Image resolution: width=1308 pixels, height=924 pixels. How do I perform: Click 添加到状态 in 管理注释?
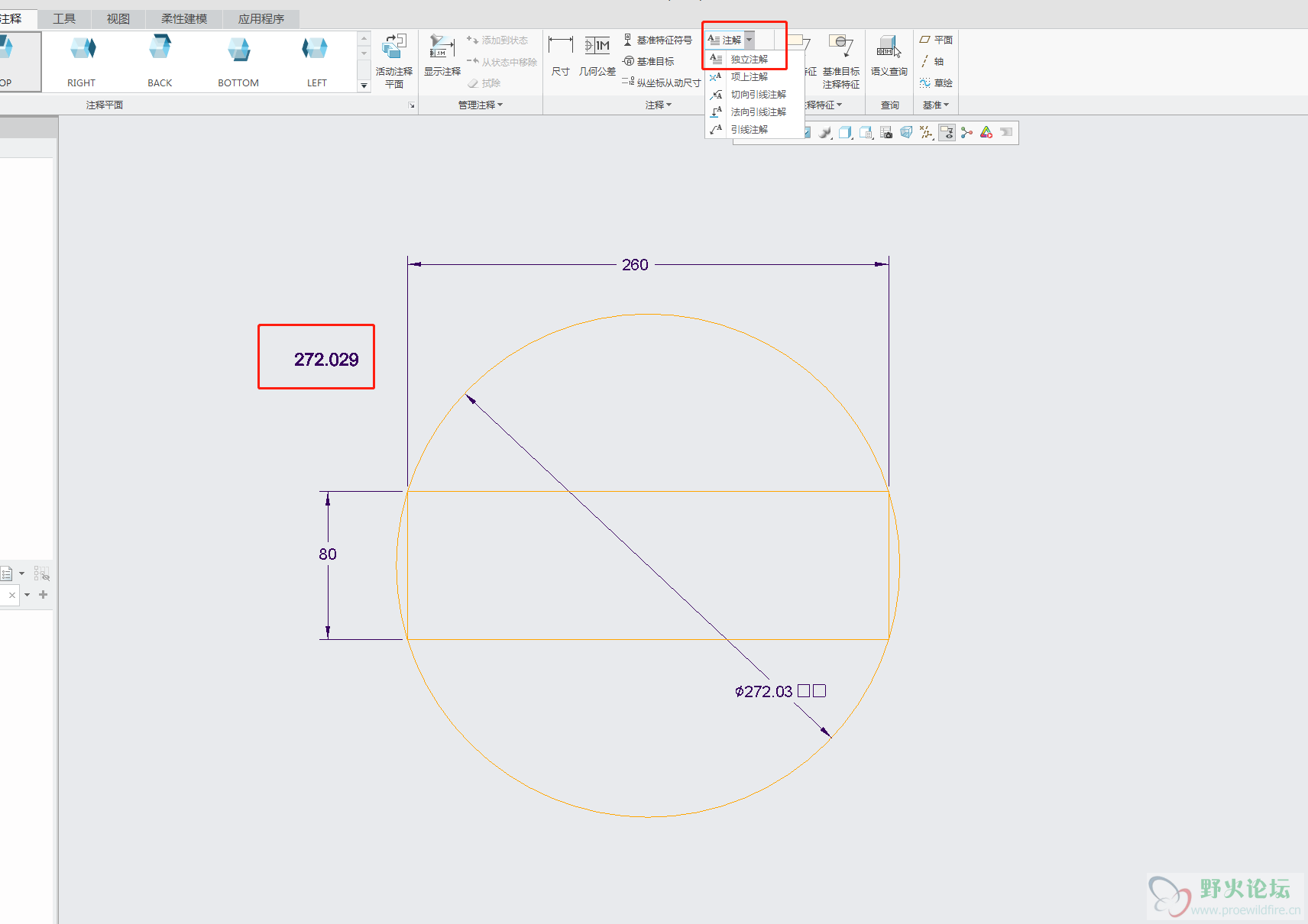[497, 40]
